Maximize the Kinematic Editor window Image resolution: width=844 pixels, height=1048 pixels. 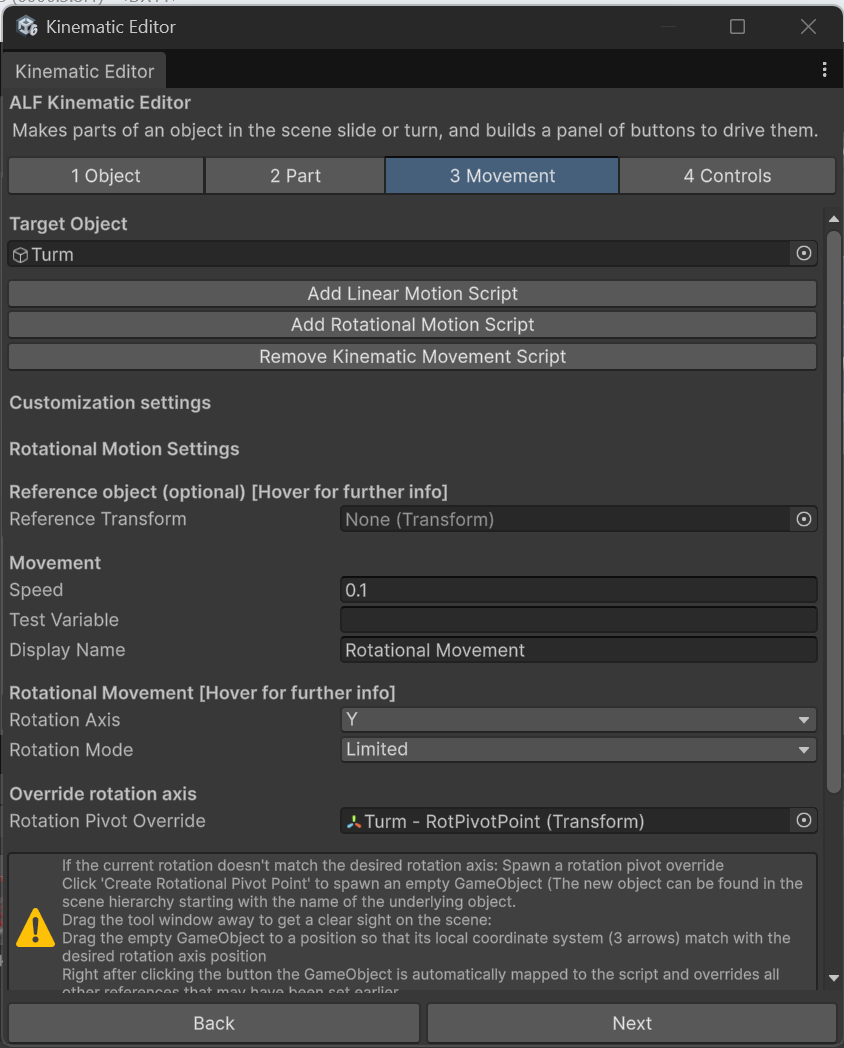coord(737,27)
